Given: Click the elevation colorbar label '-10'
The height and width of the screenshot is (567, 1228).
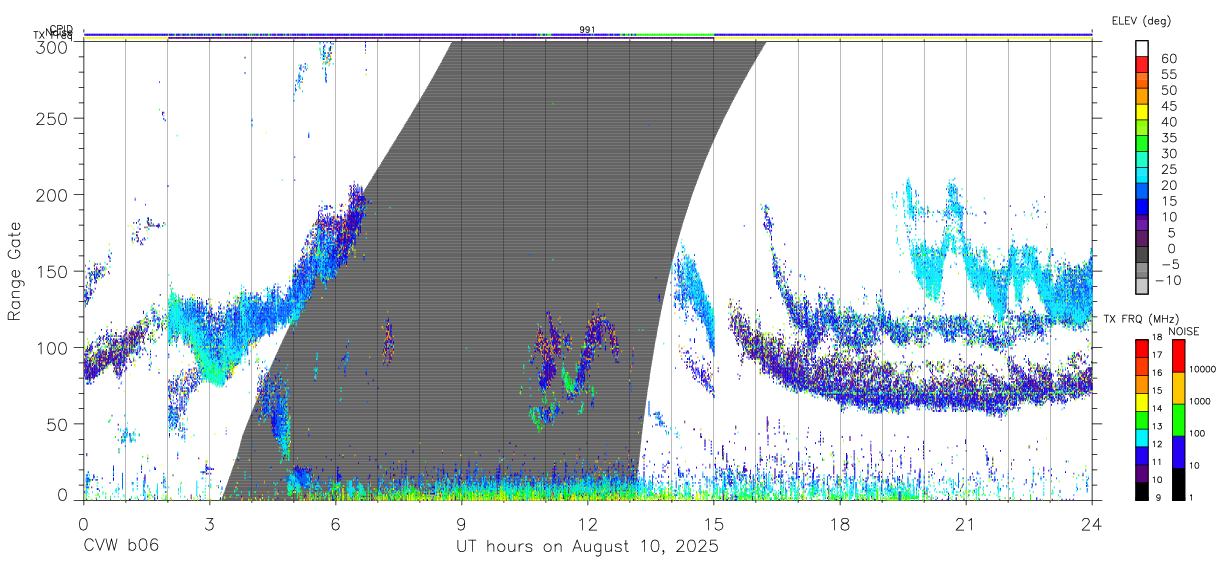Looking at the screenshot, I should (x=1168, y=281).
